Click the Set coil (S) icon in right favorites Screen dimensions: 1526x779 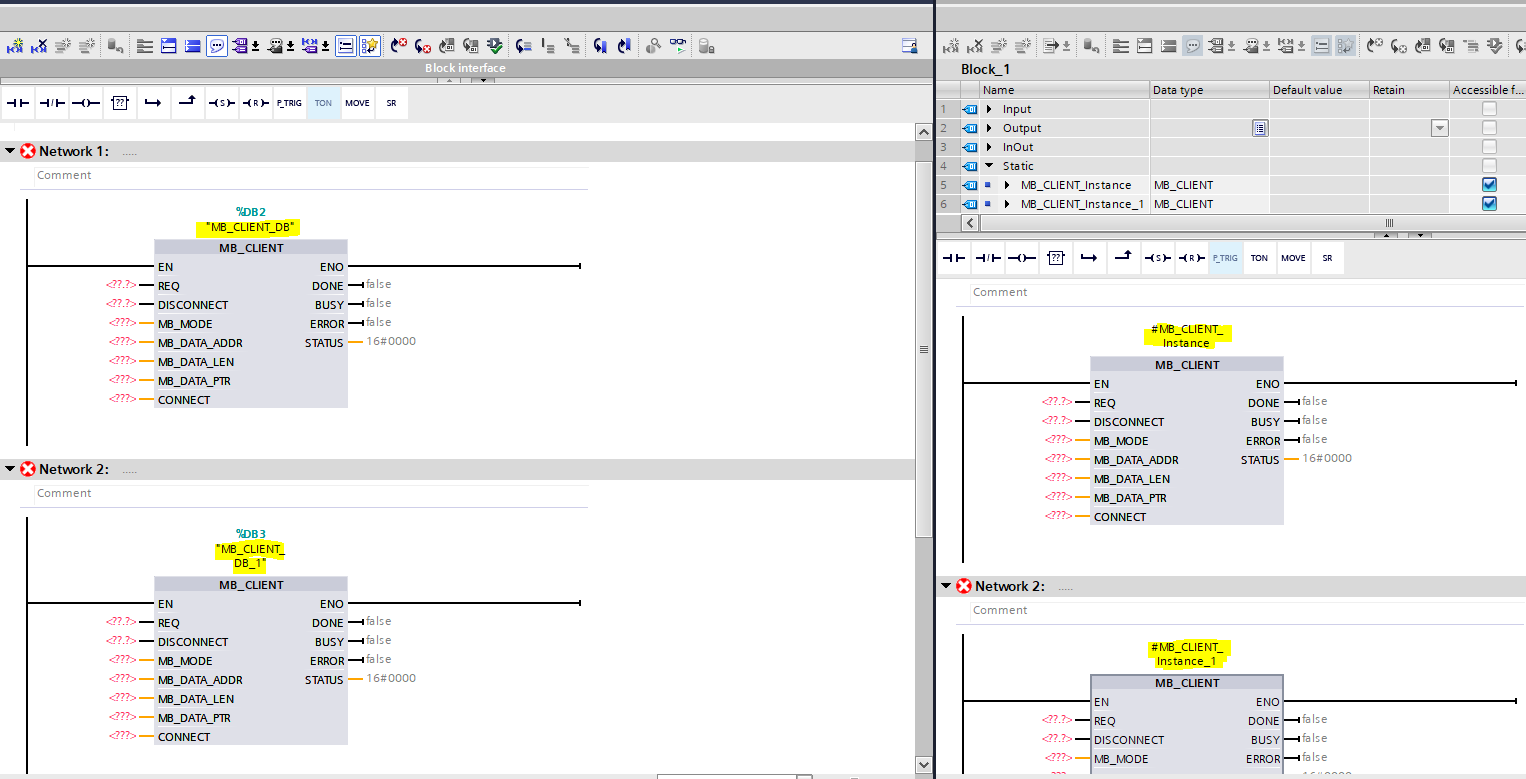[1157, 258]
